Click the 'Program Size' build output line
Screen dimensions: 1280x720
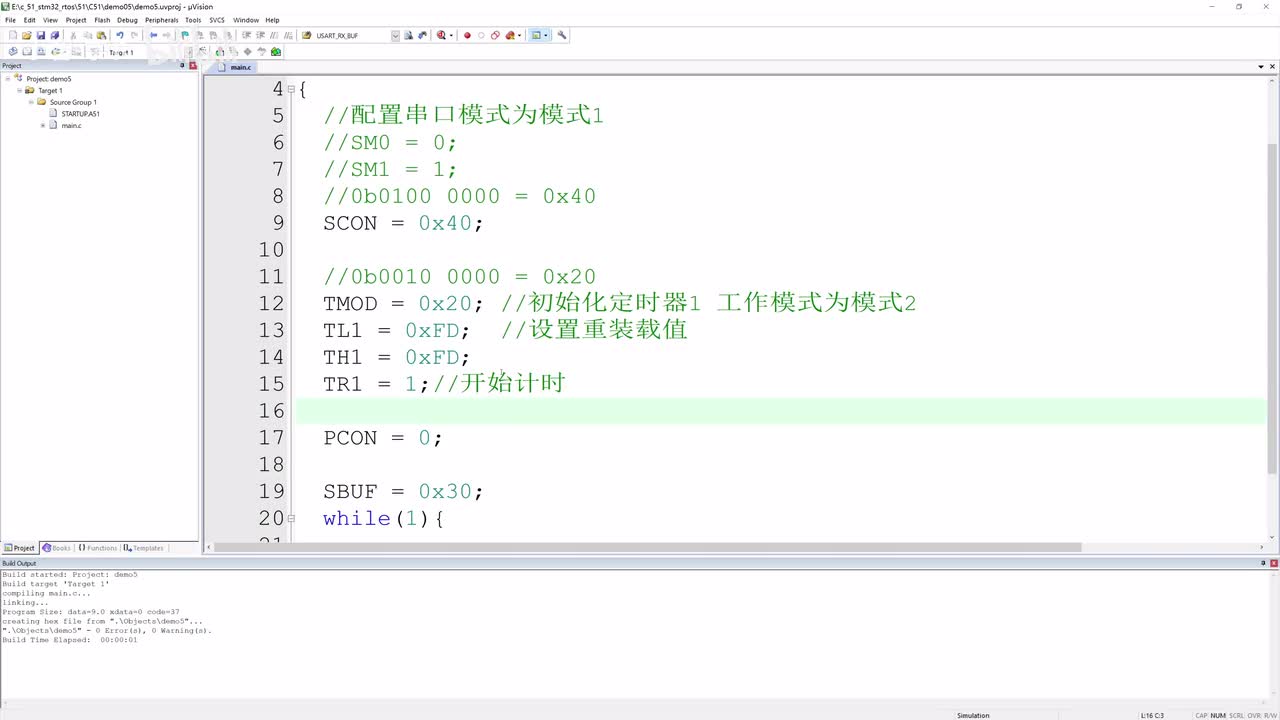point(91,612)
